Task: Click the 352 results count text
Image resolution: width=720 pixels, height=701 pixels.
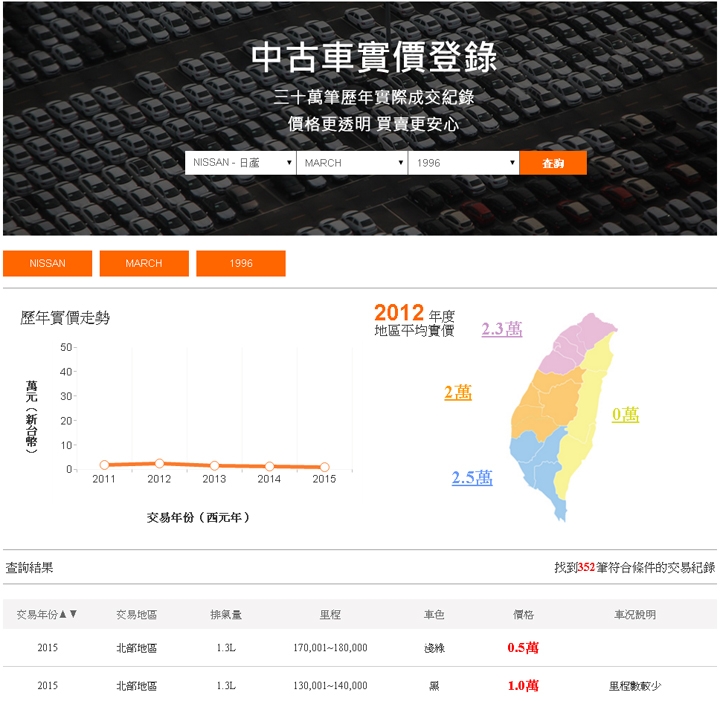Action: (x=586, y=567)
